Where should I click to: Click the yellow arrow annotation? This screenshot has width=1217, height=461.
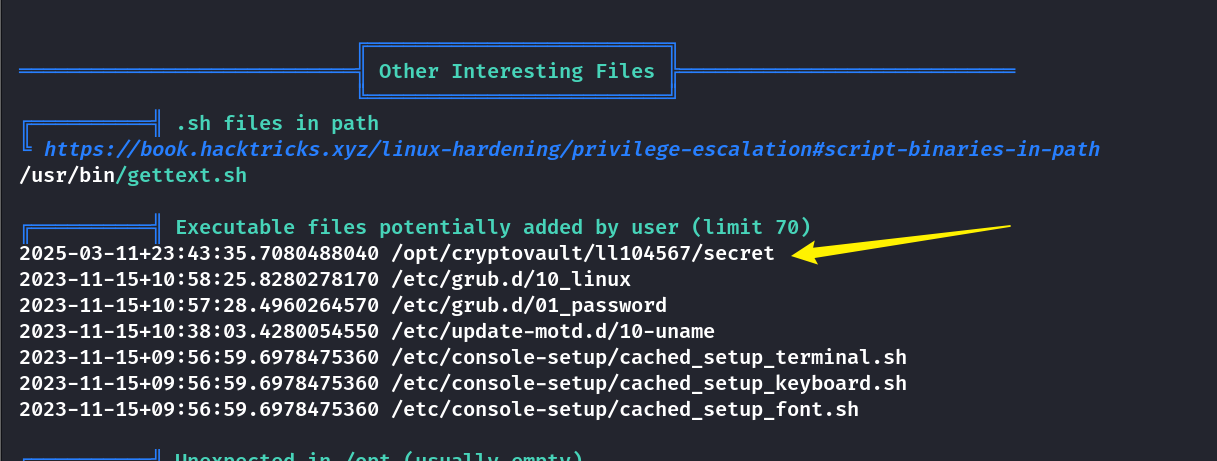(901, 245)
